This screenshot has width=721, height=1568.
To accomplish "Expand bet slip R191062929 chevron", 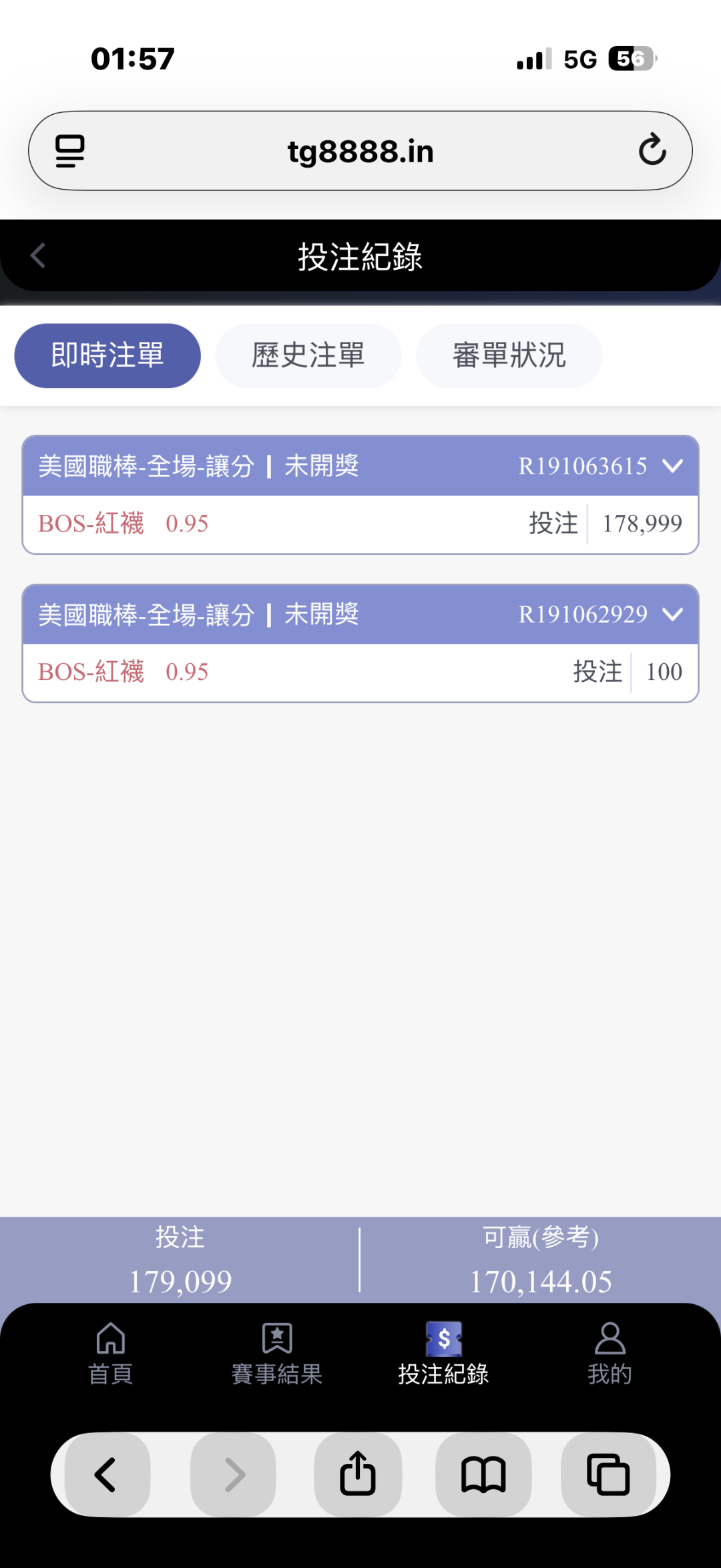I will click(x=673, y=614).
